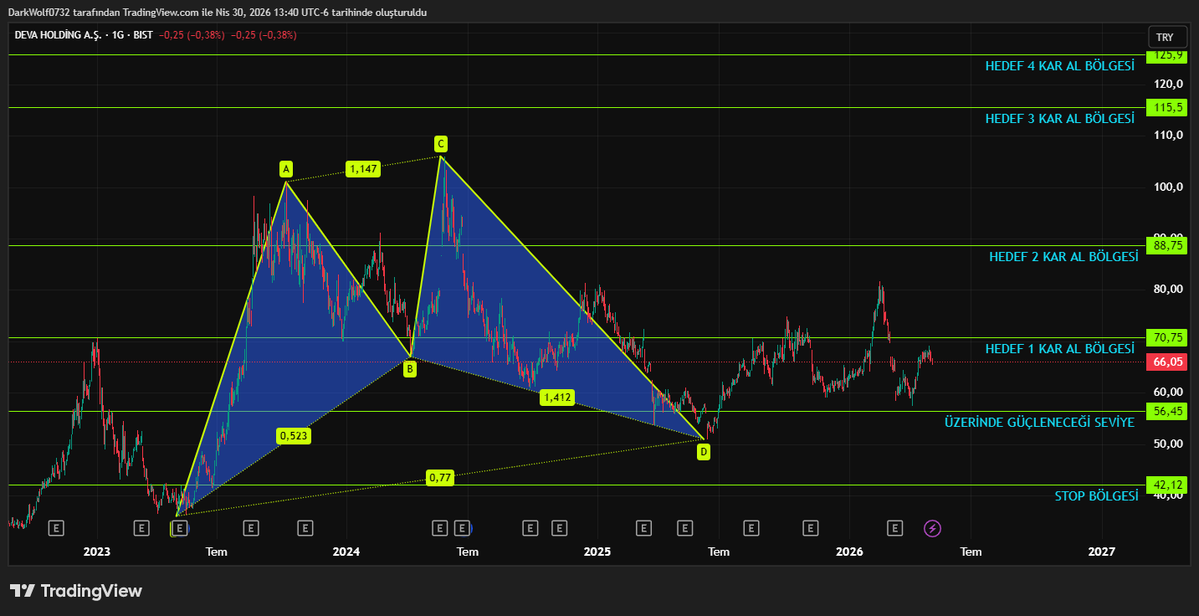Click the 60,00 price axis value
This screenshot has width=1199, height=616.
coord(1168,392)
